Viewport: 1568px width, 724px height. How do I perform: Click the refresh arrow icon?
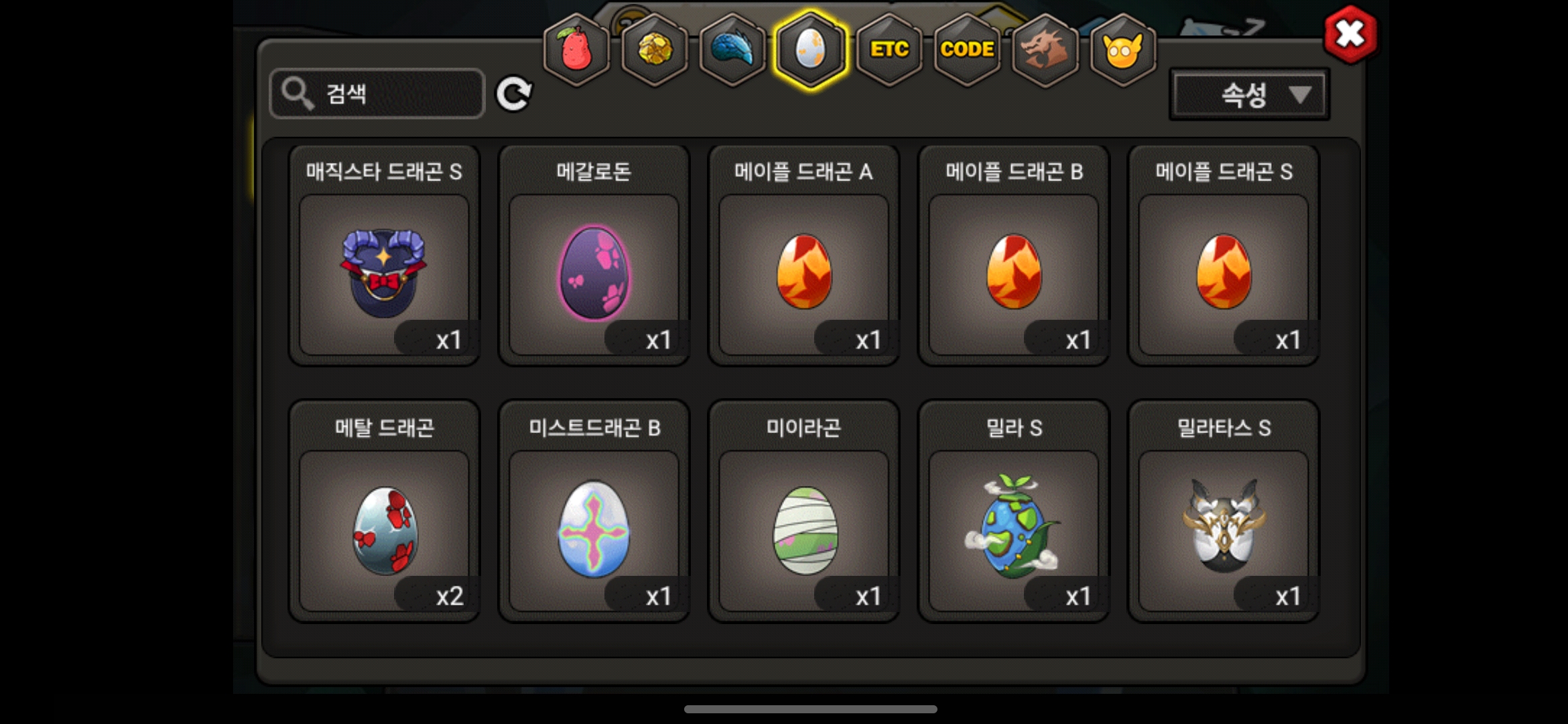coord(514,94)
